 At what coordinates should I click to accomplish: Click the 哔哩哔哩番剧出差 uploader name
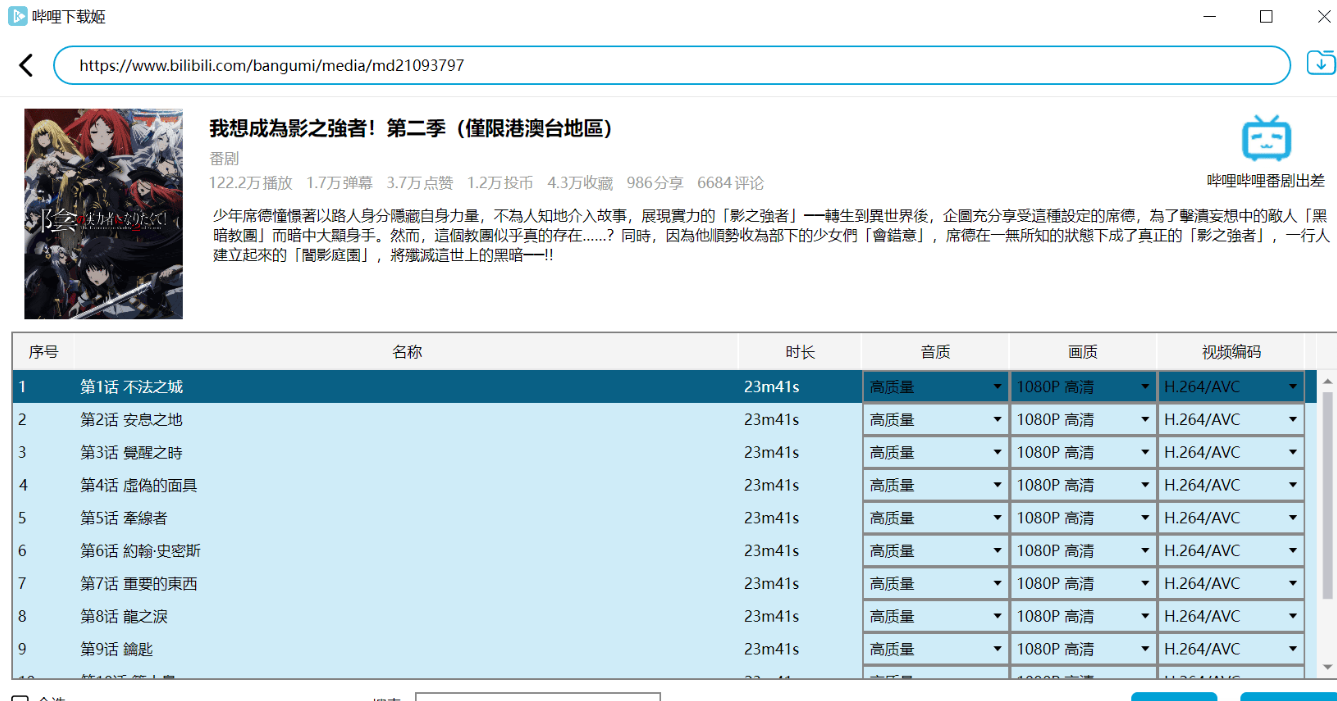(1266, 181)
